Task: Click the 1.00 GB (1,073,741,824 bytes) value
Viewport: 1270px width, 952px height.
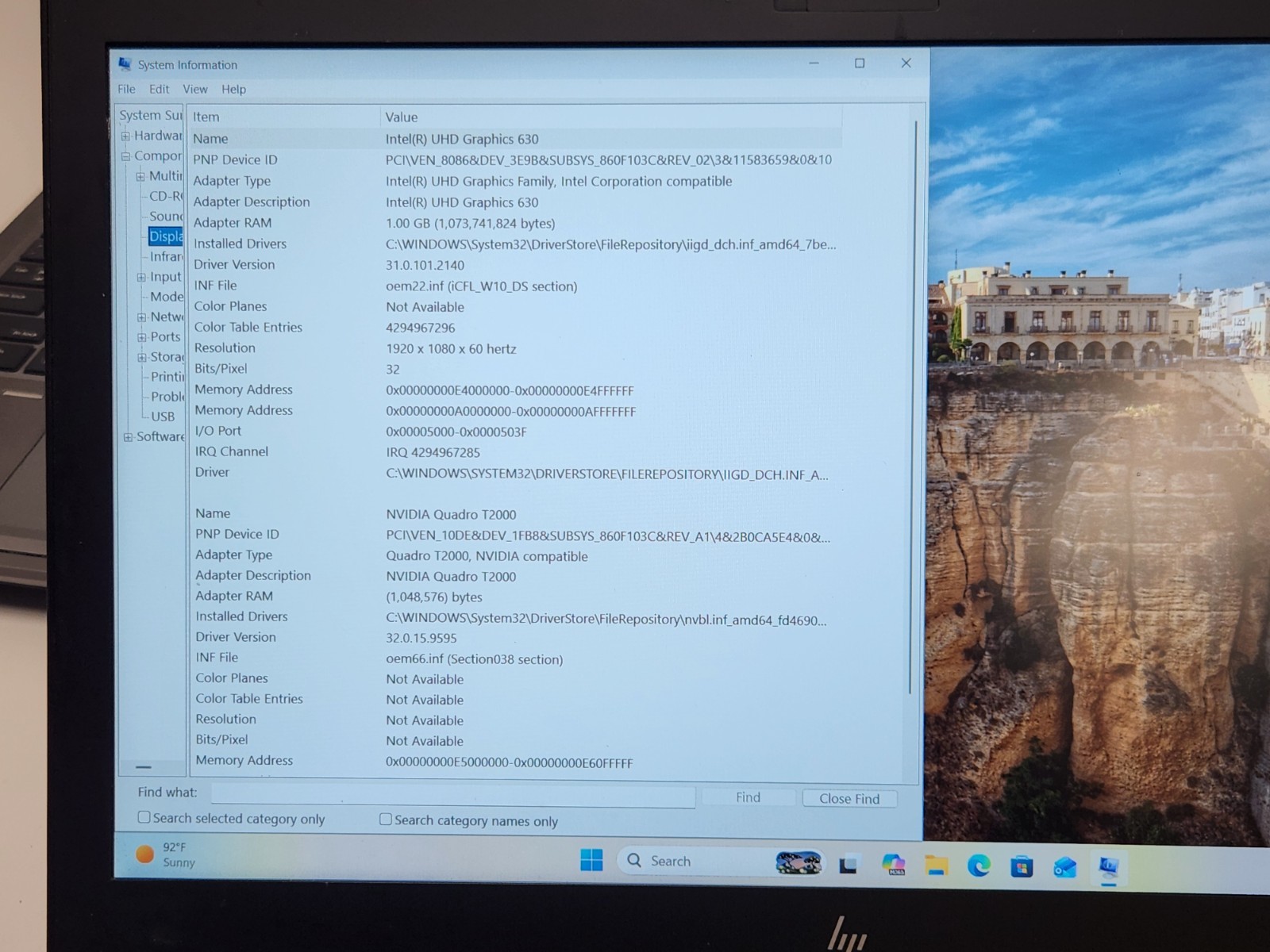Action: click(x=470, y=224)
